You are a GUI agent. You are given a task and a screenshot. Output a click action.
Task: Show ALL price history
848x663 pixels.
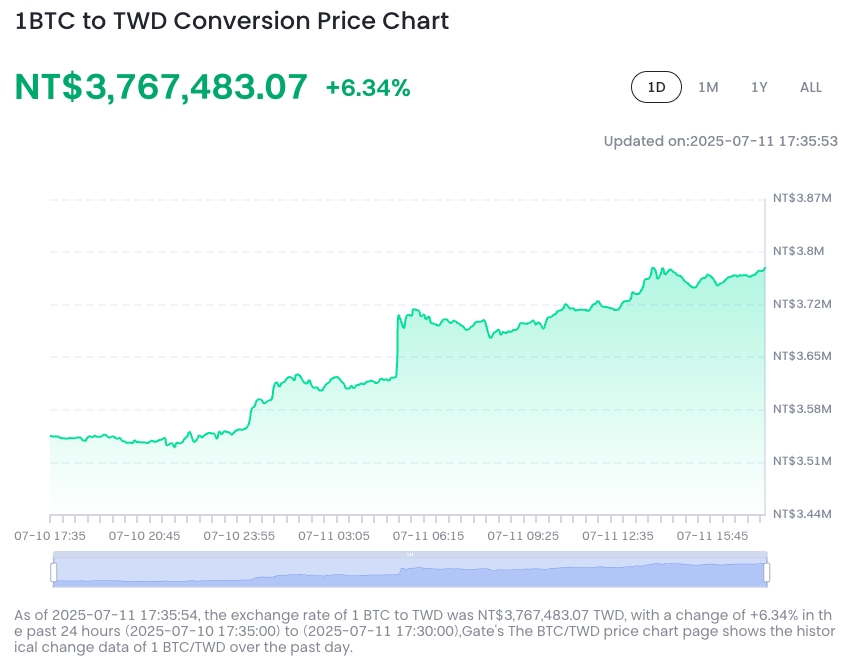[811, 87]
